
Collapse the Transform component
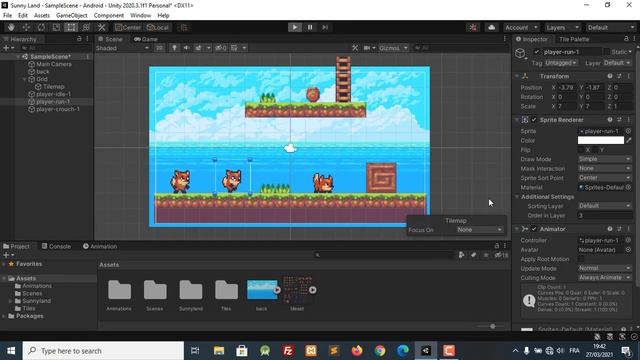click(517, 76)
